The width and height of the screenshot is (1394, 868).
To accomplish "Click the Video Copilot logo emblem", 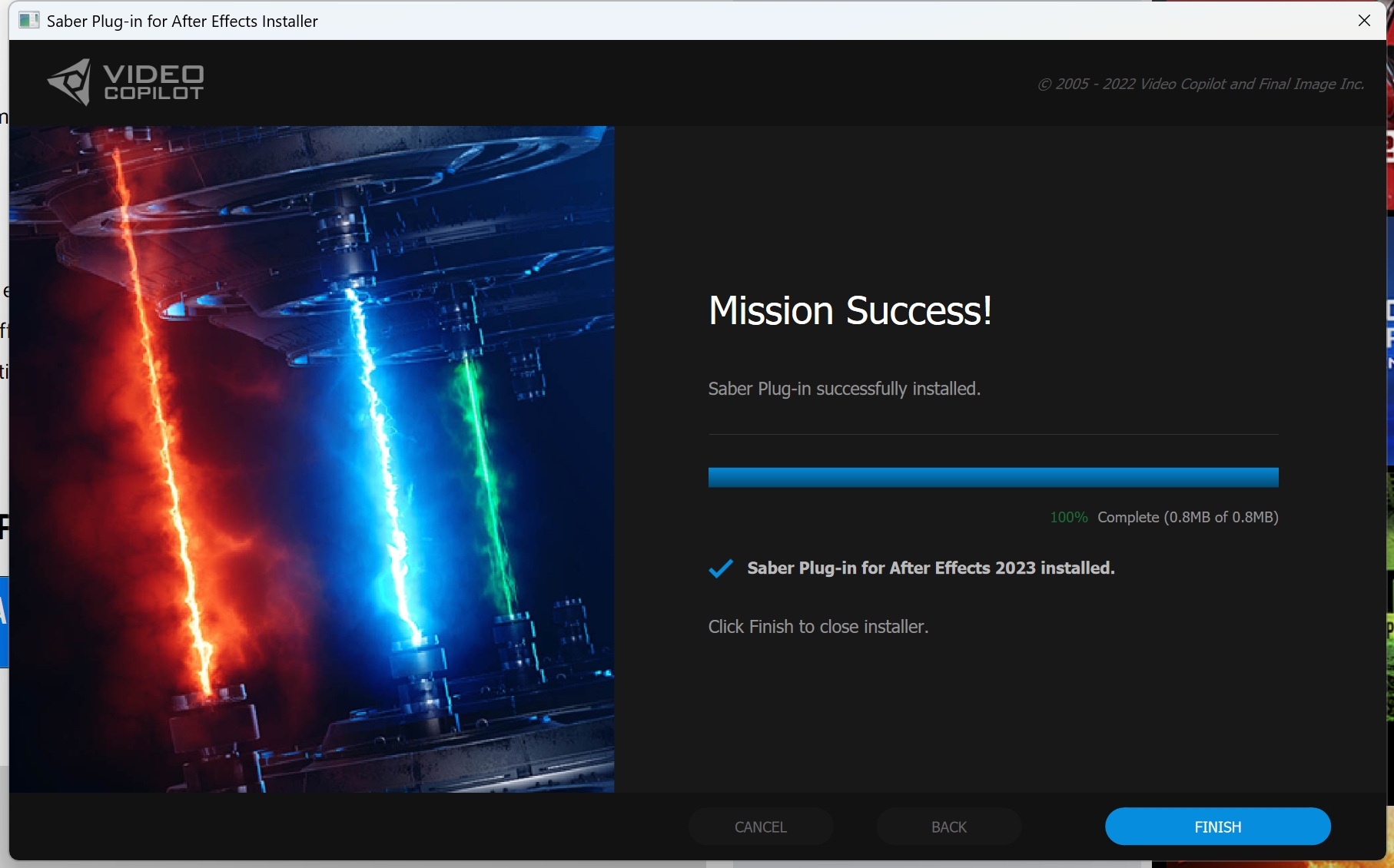I will (71, 82).
